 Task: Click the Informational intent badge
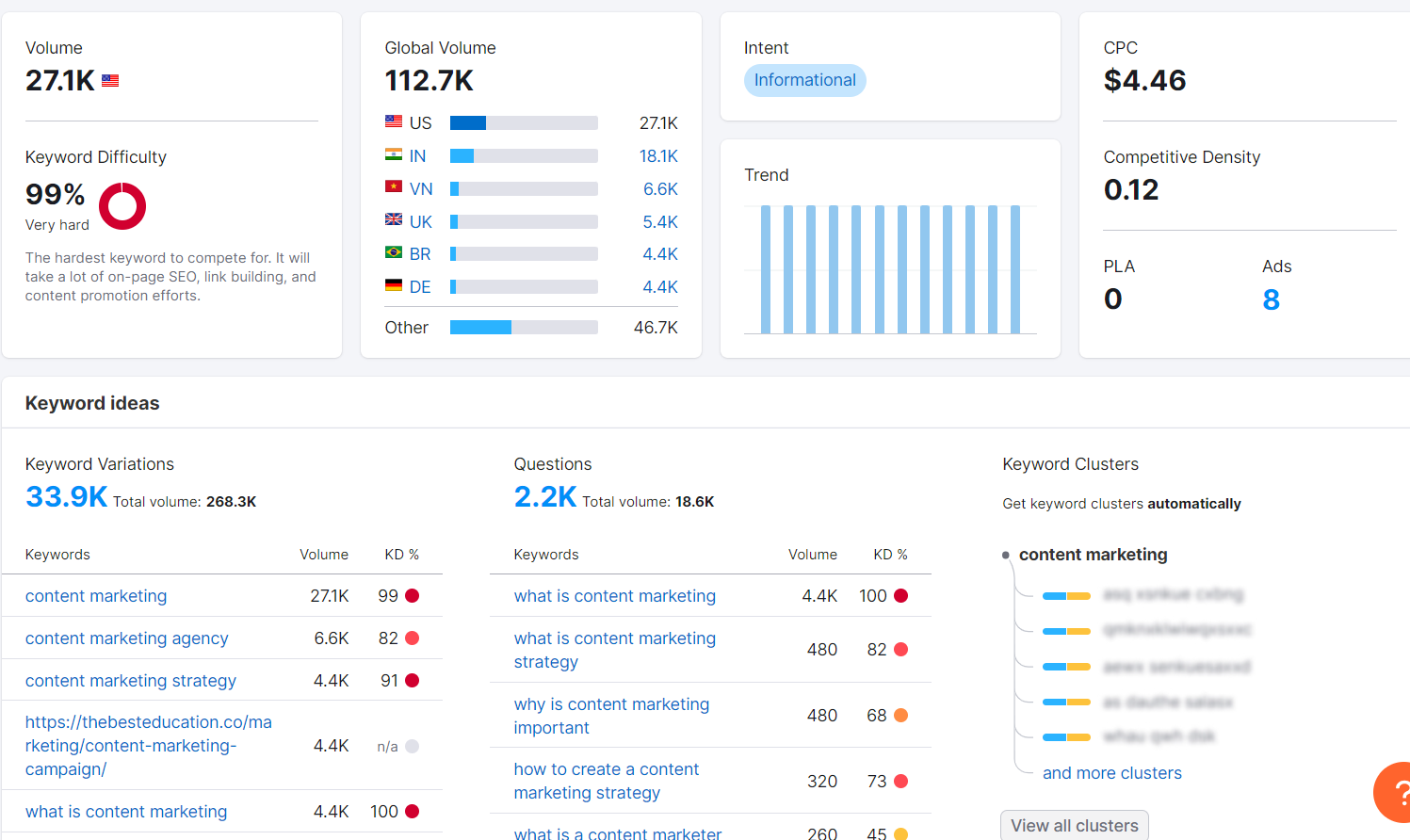point(804,80)
